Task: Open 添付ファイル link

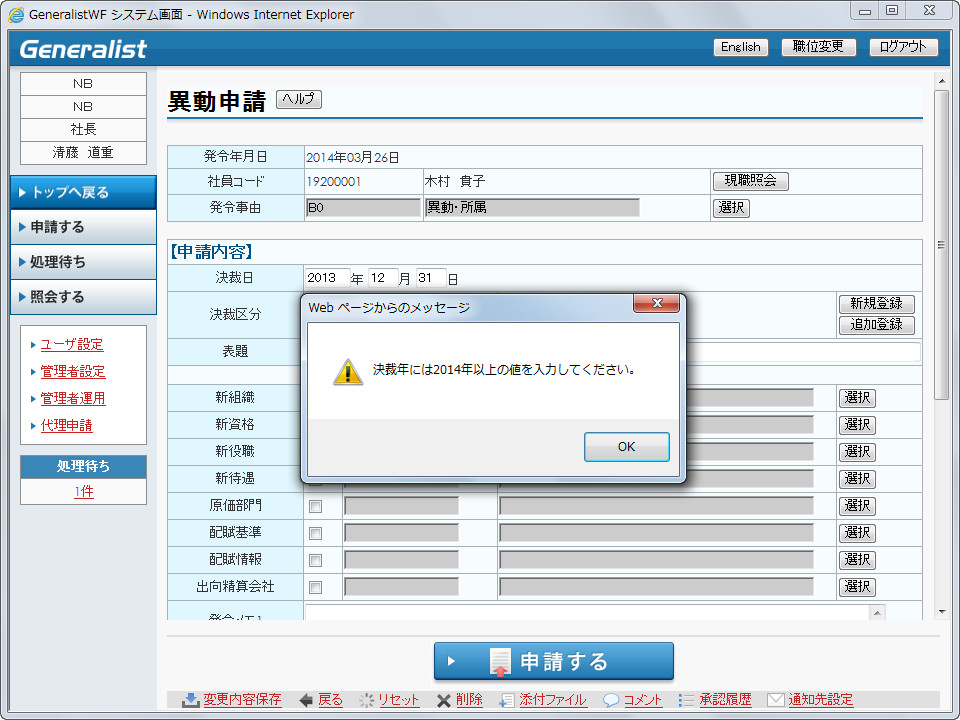Action: [x=553, y=700]
